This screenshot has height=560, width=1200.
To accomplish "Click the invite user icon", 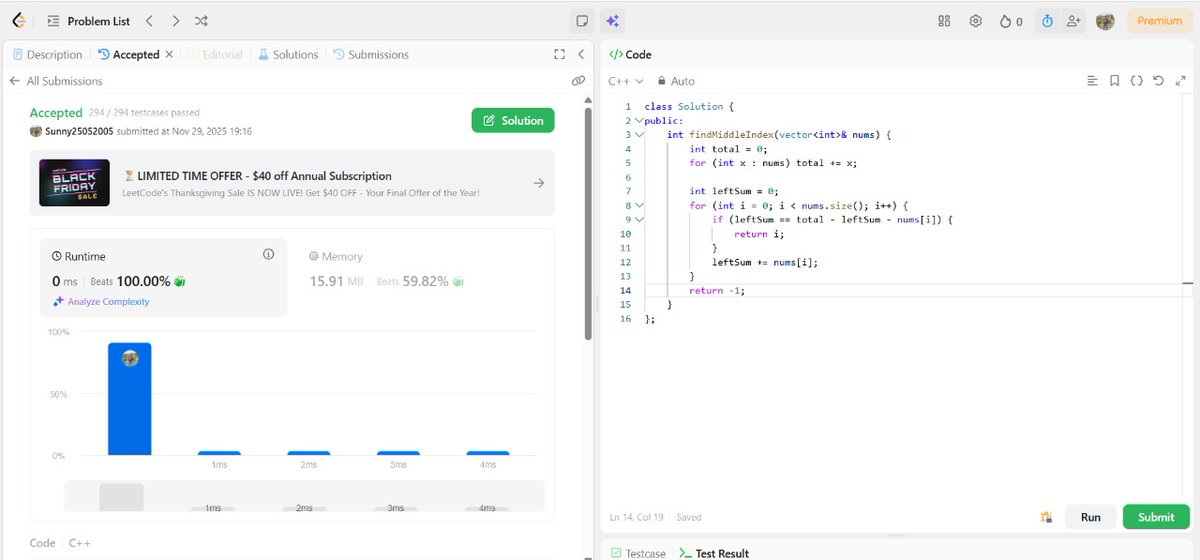I will [1073, 21].
